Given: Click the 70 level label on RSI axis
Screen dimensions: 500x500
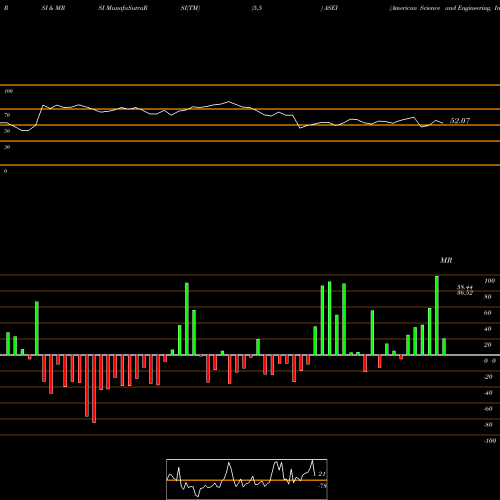Looking at the screenshot, I should click(7, 115).
